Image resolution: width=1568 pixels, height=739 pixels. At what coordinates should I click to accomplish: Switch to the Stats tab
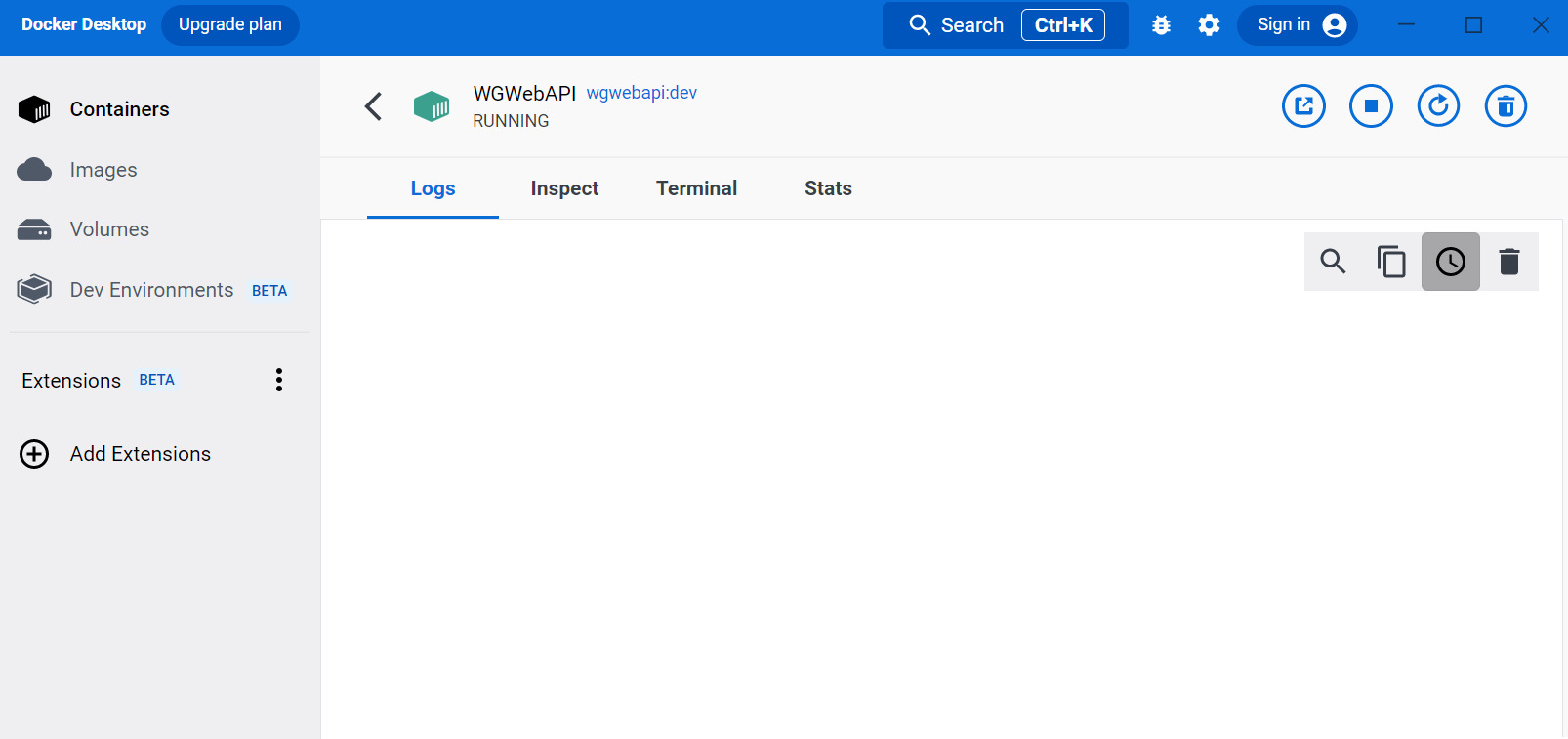828,188
